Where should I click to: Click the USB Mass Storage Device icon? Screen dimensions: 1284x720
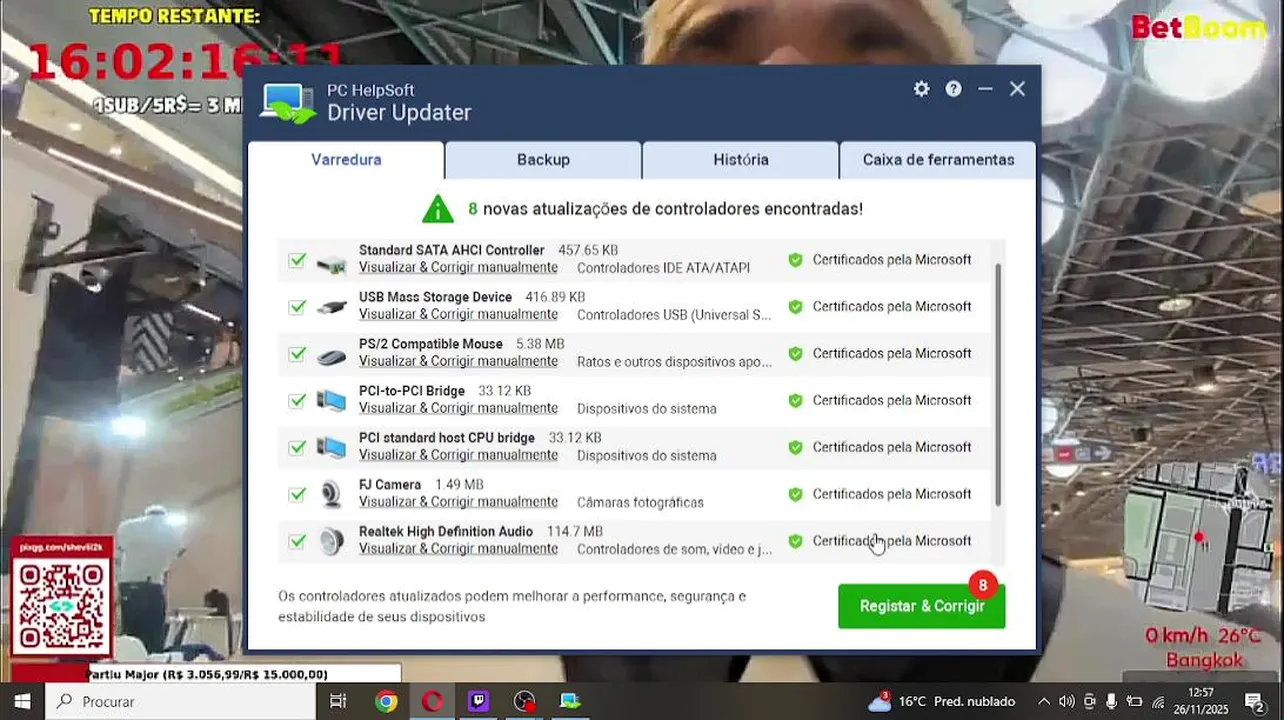331,307
